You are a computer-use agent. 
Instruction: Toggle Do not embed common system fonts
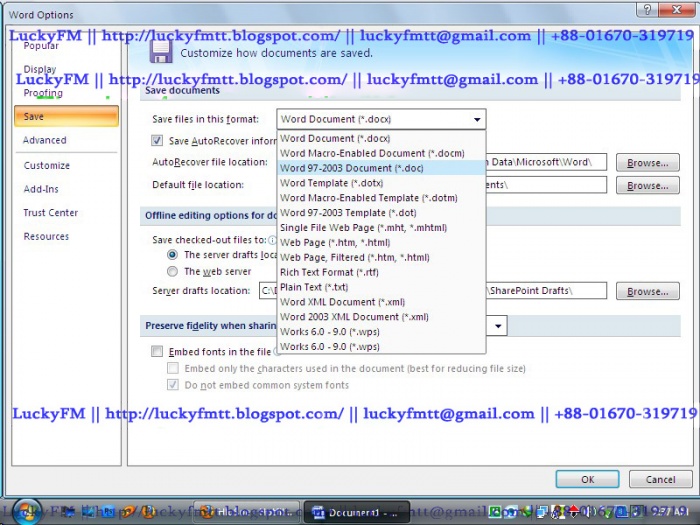pyautogui.click(x=173, y=385)
